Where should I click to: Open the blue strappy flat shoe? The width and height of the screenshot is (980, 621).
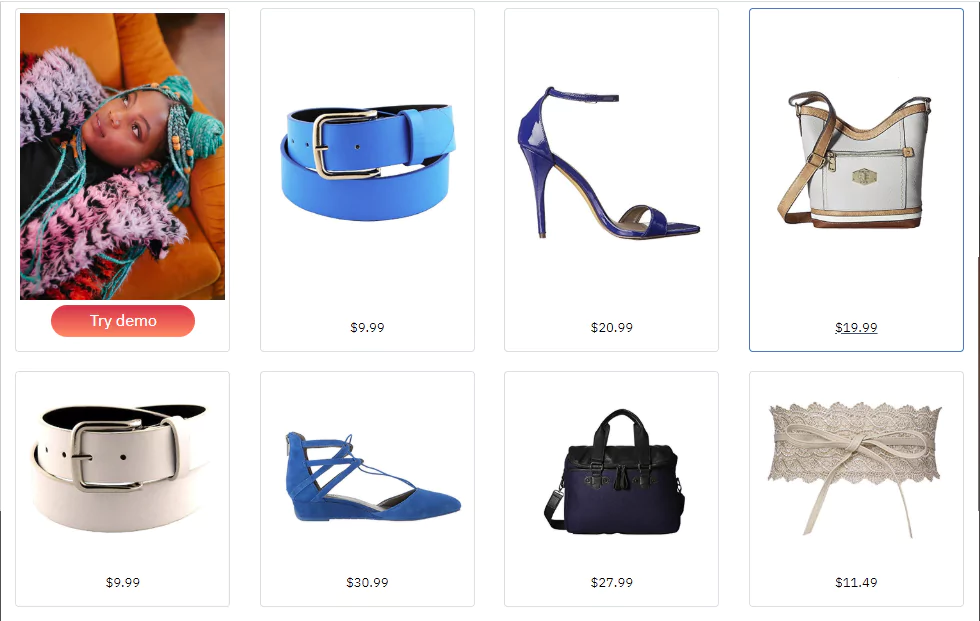(x=373, y=477)
